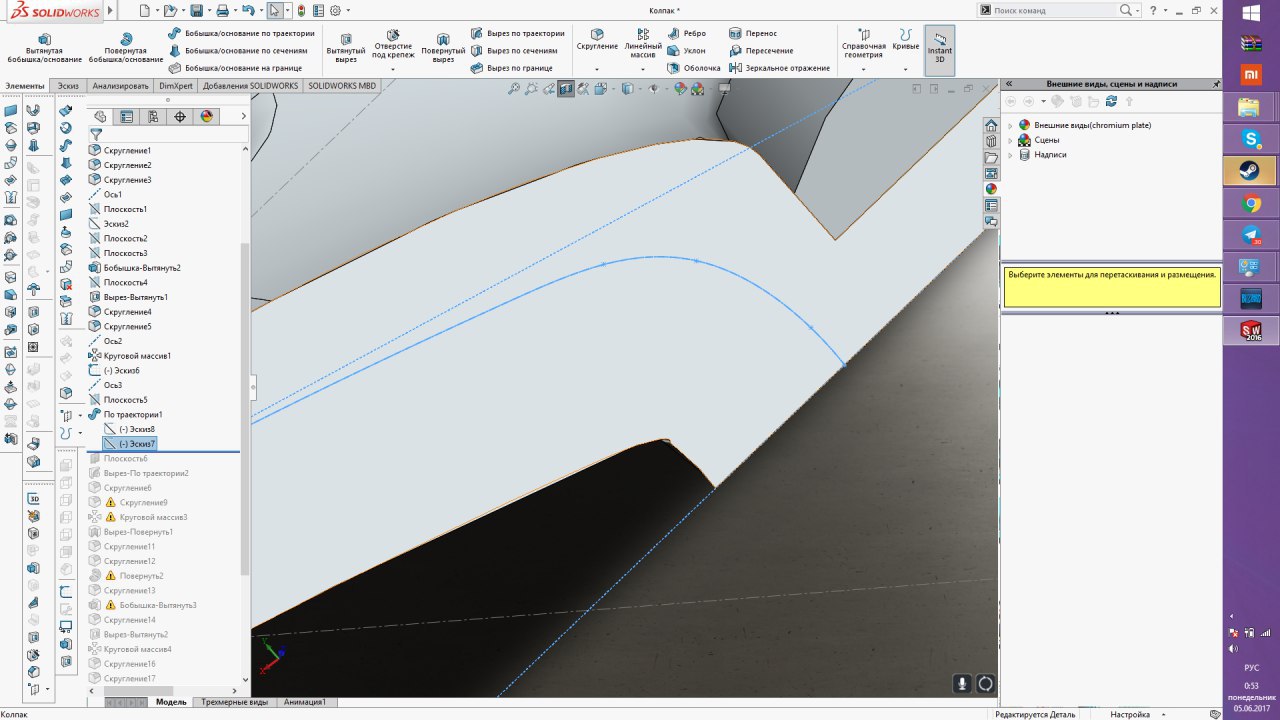Select Бобышка/основание на границе

click(x=235, y=68)
